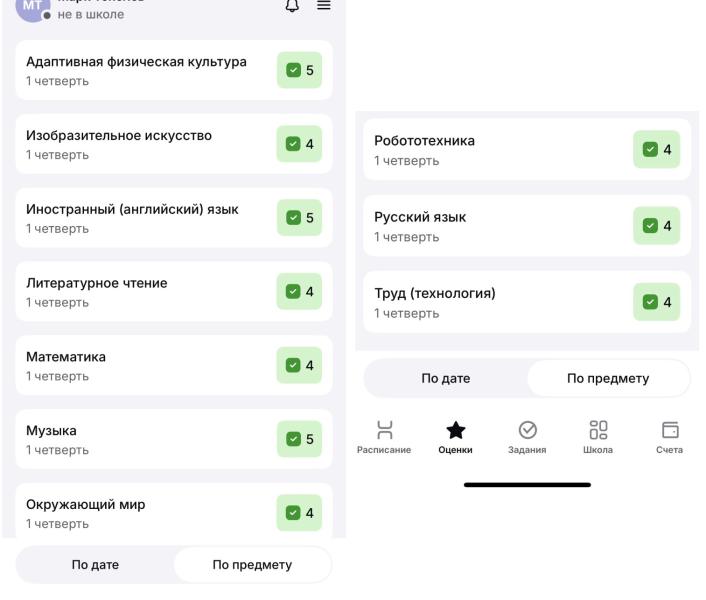Viewport: 706px width, 600px height.
Task: Tap the Музыка grade 5 badge
Action: (299, 439)
